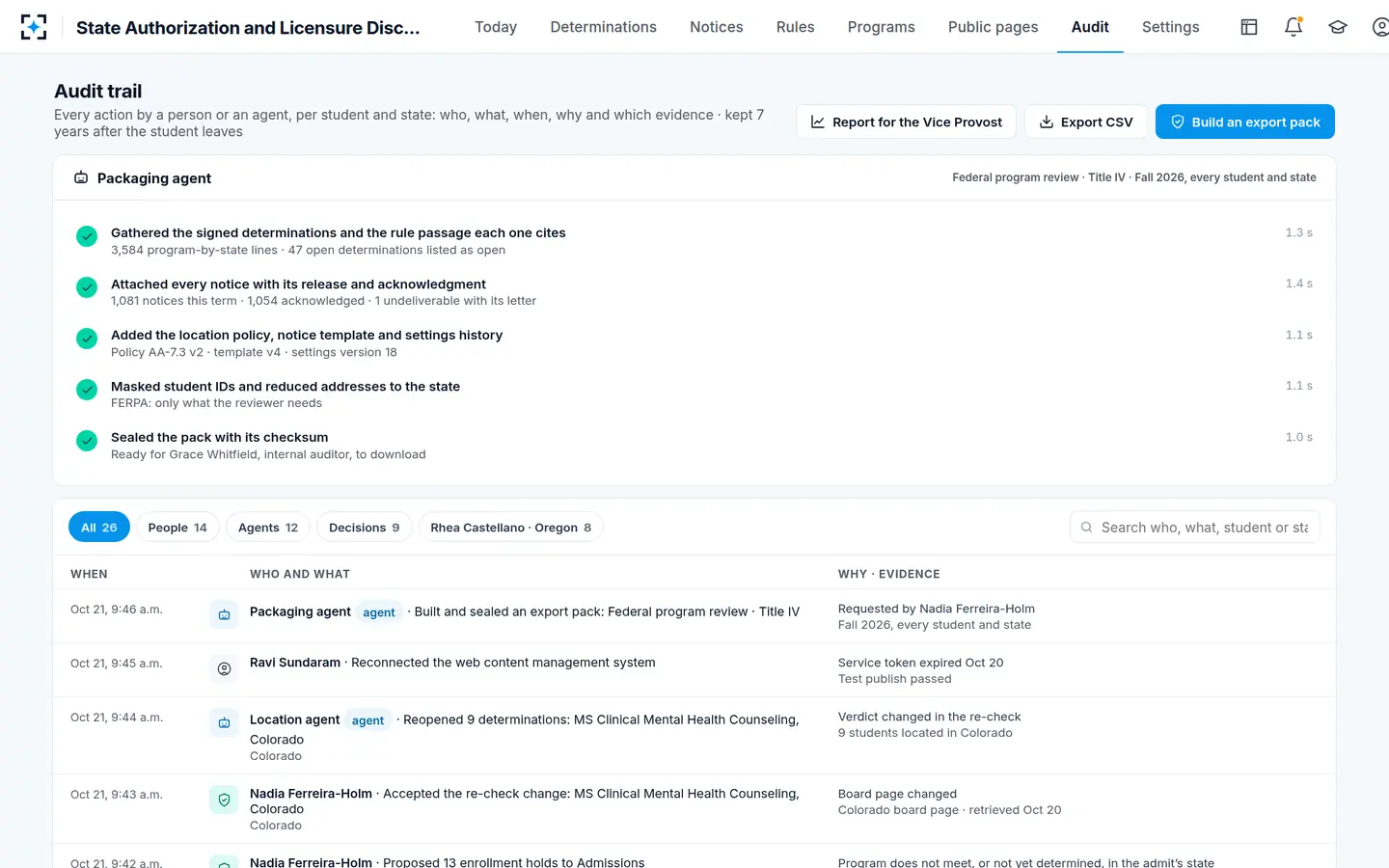The width and height of the screenshot is (1389, 868).
Task: Click the app title 'State Authorization and Licensure'
Action: coord(248,28)
